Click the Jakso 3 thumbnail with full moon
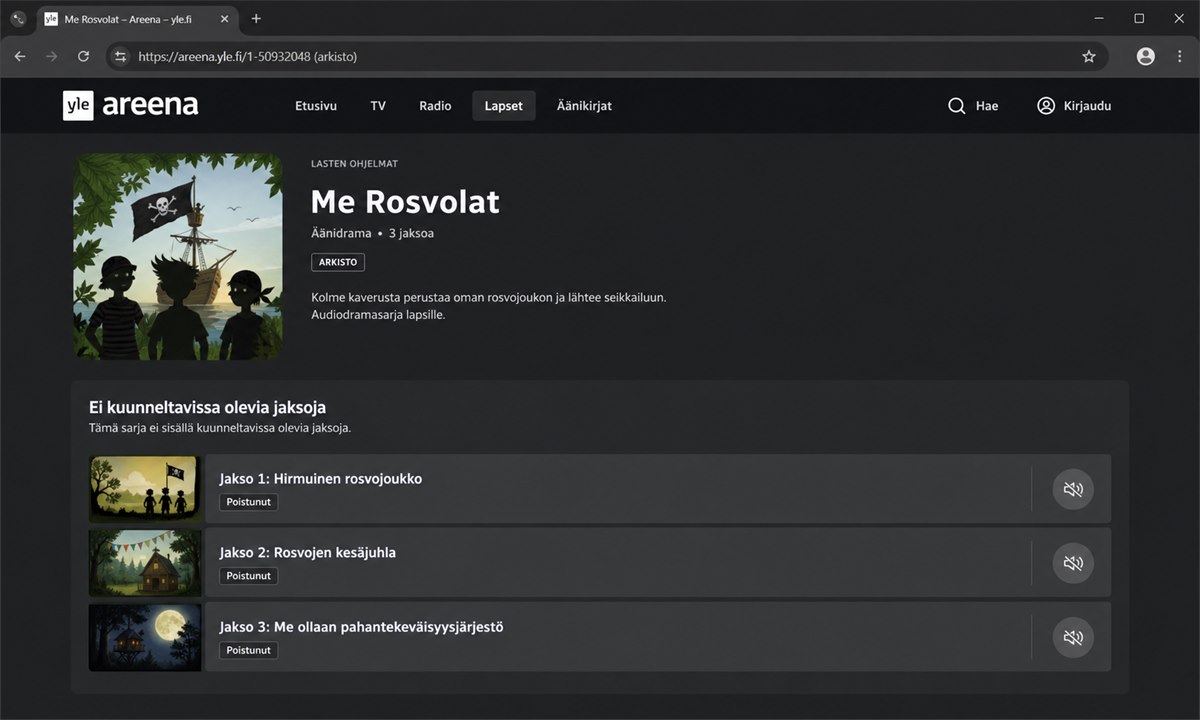This screenshot has height=720, width=1200. pyautogui.click(x=146, y=637)
